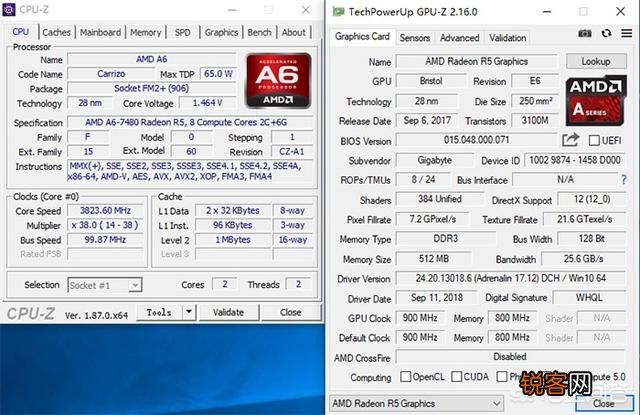
Task: Click the Tools button in CPU-Z
Action: pos(159,312)
